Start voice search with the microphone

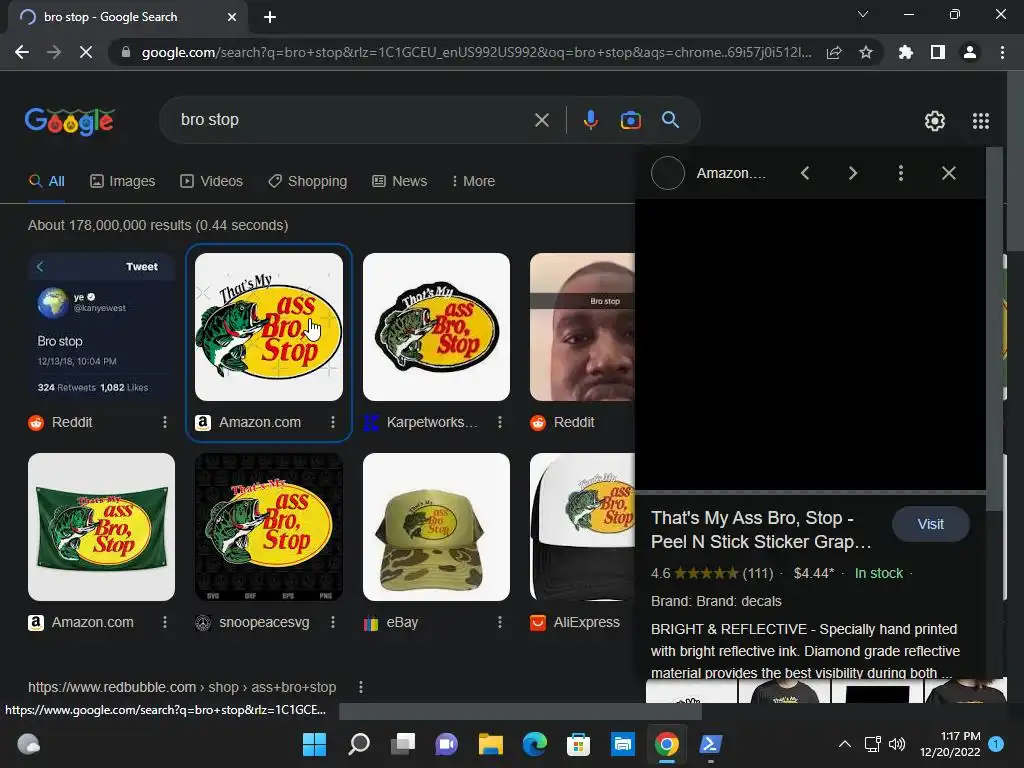tap(590, 120)
